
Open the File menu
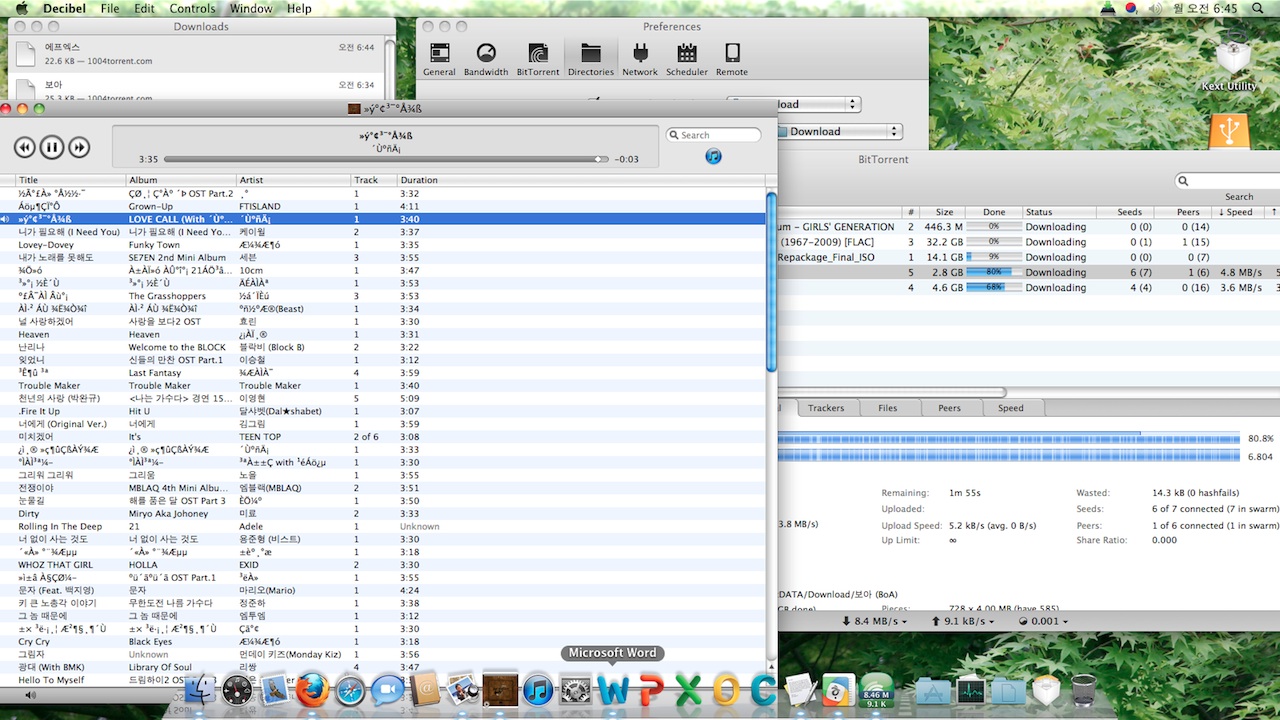(110, 8)
